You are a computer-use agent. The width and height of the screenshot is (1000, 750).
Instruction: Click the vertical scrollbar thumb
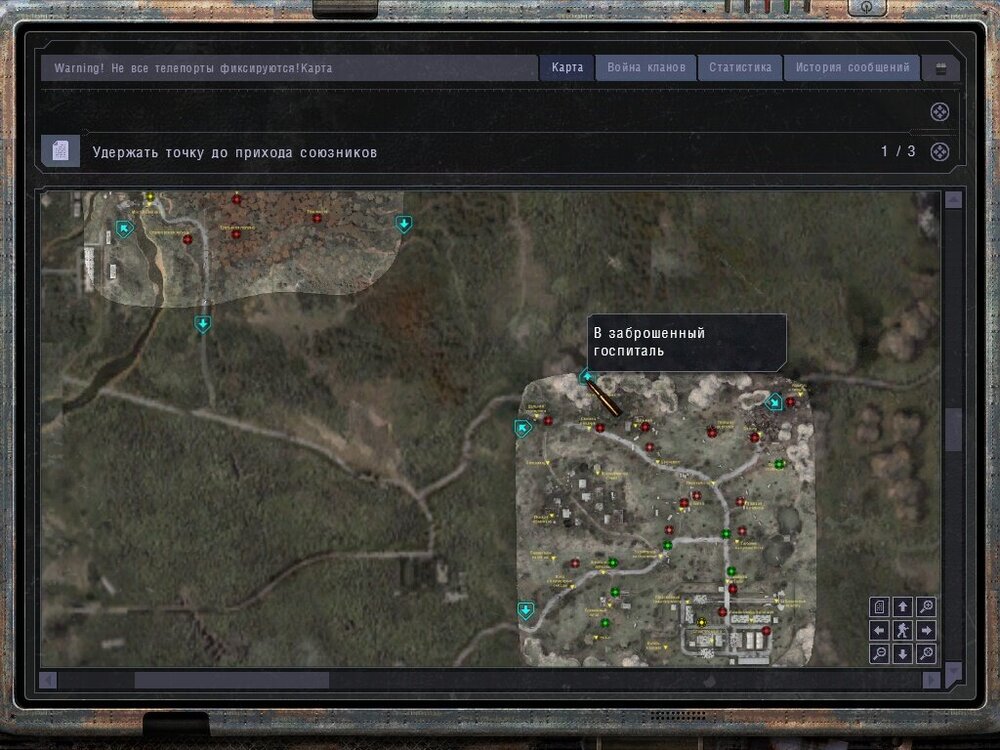coord(953,429)
